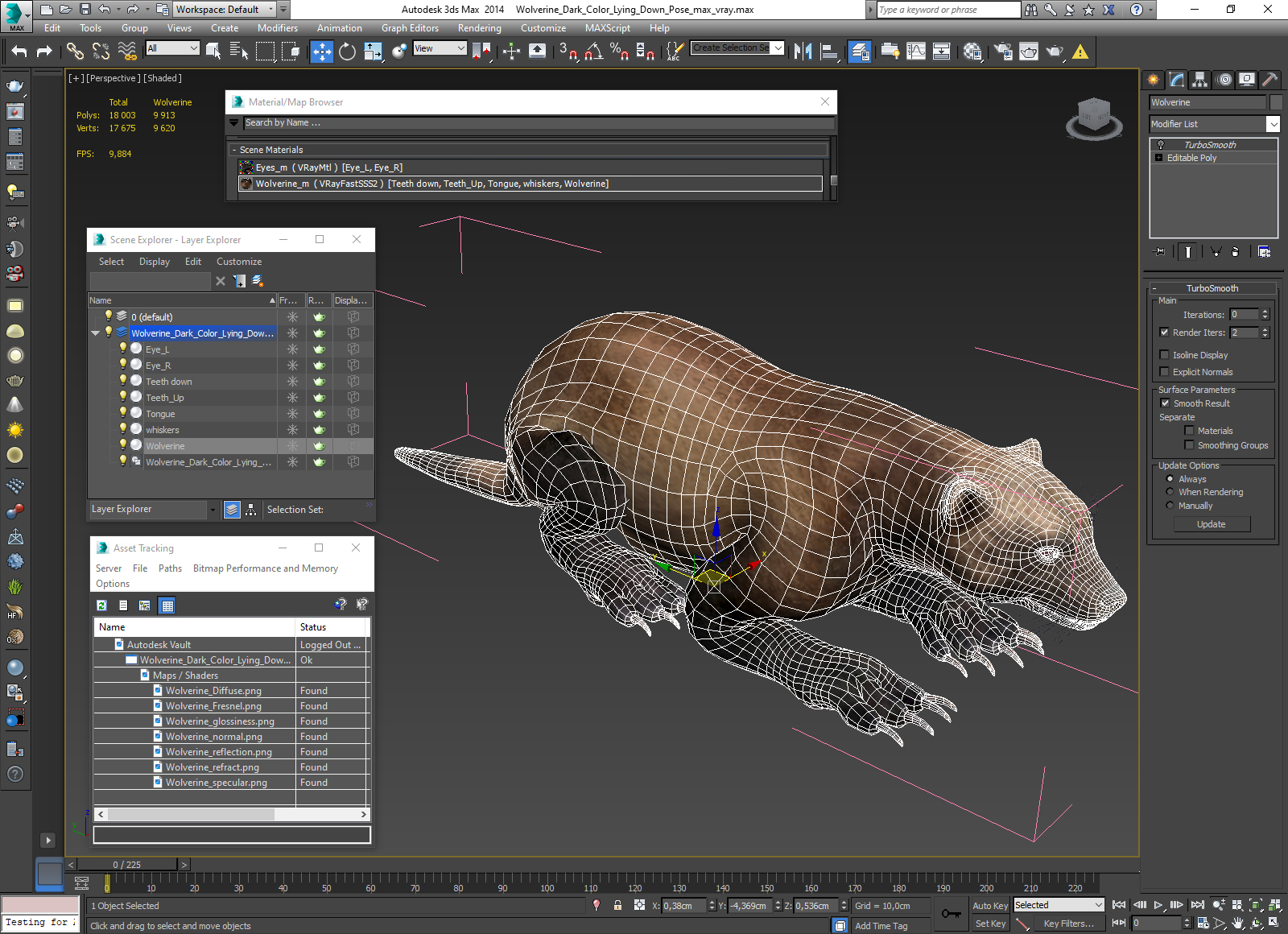Select the Always update option

(x=1170, y=479)
